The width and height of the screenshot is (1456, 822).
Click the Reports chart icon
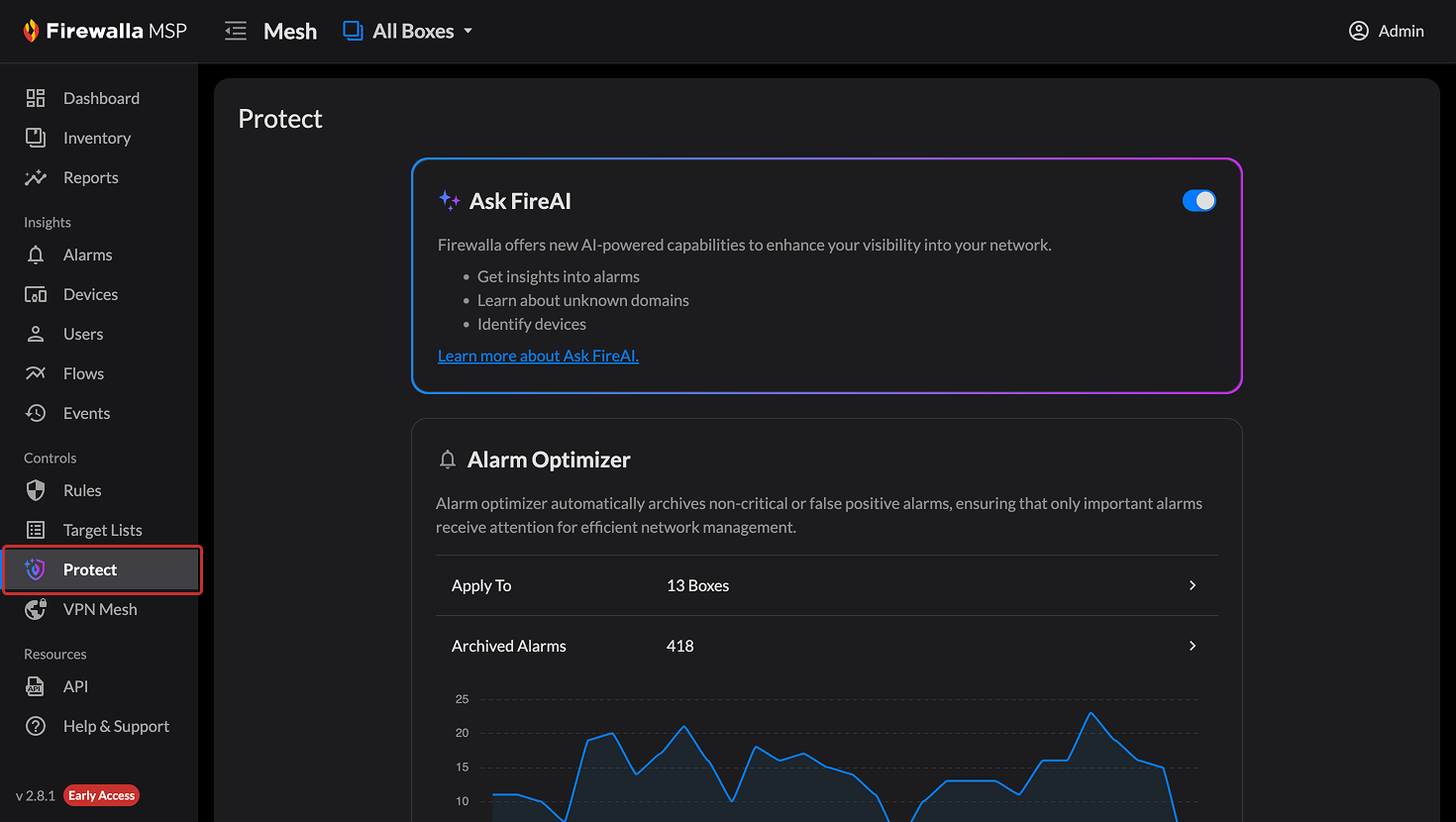pos(36,177)
